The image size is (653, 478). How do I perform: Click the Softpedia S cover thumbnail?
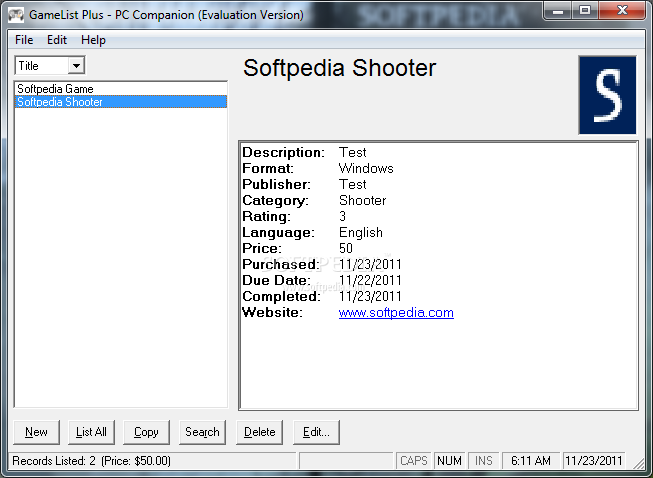point(608,95)
